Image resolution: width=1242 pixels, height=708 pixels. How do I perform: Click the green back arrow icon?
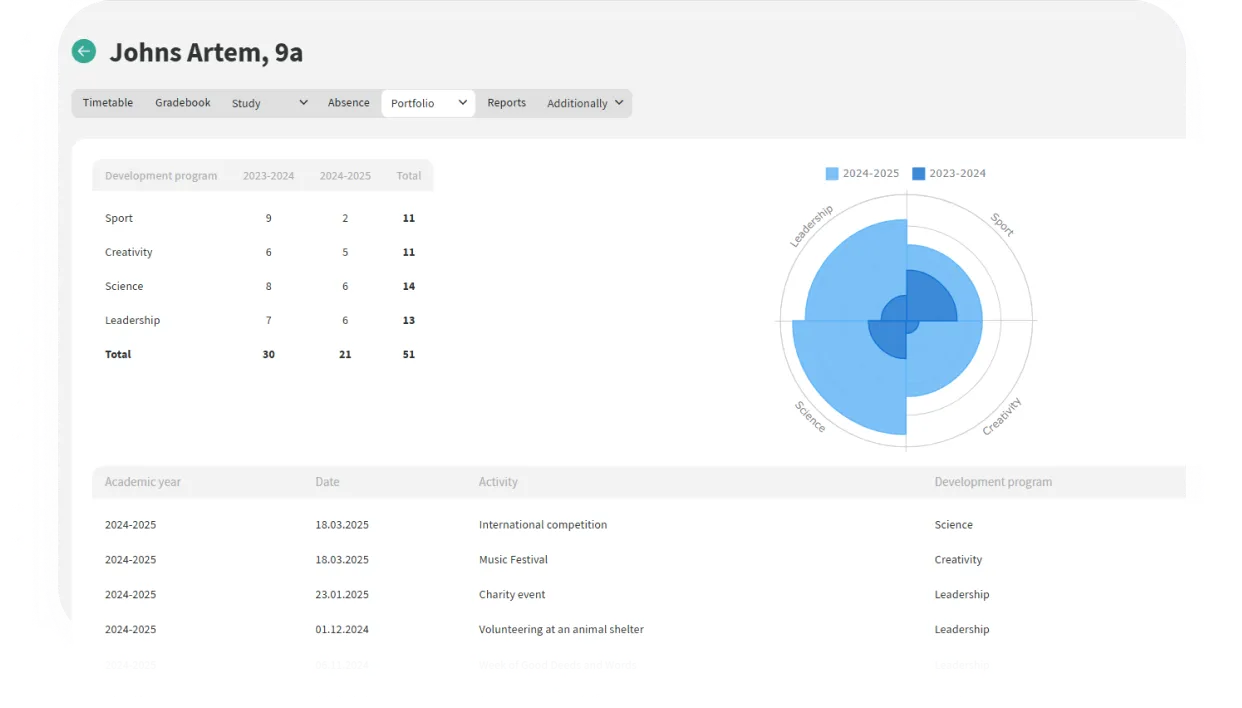click(84, 51)
